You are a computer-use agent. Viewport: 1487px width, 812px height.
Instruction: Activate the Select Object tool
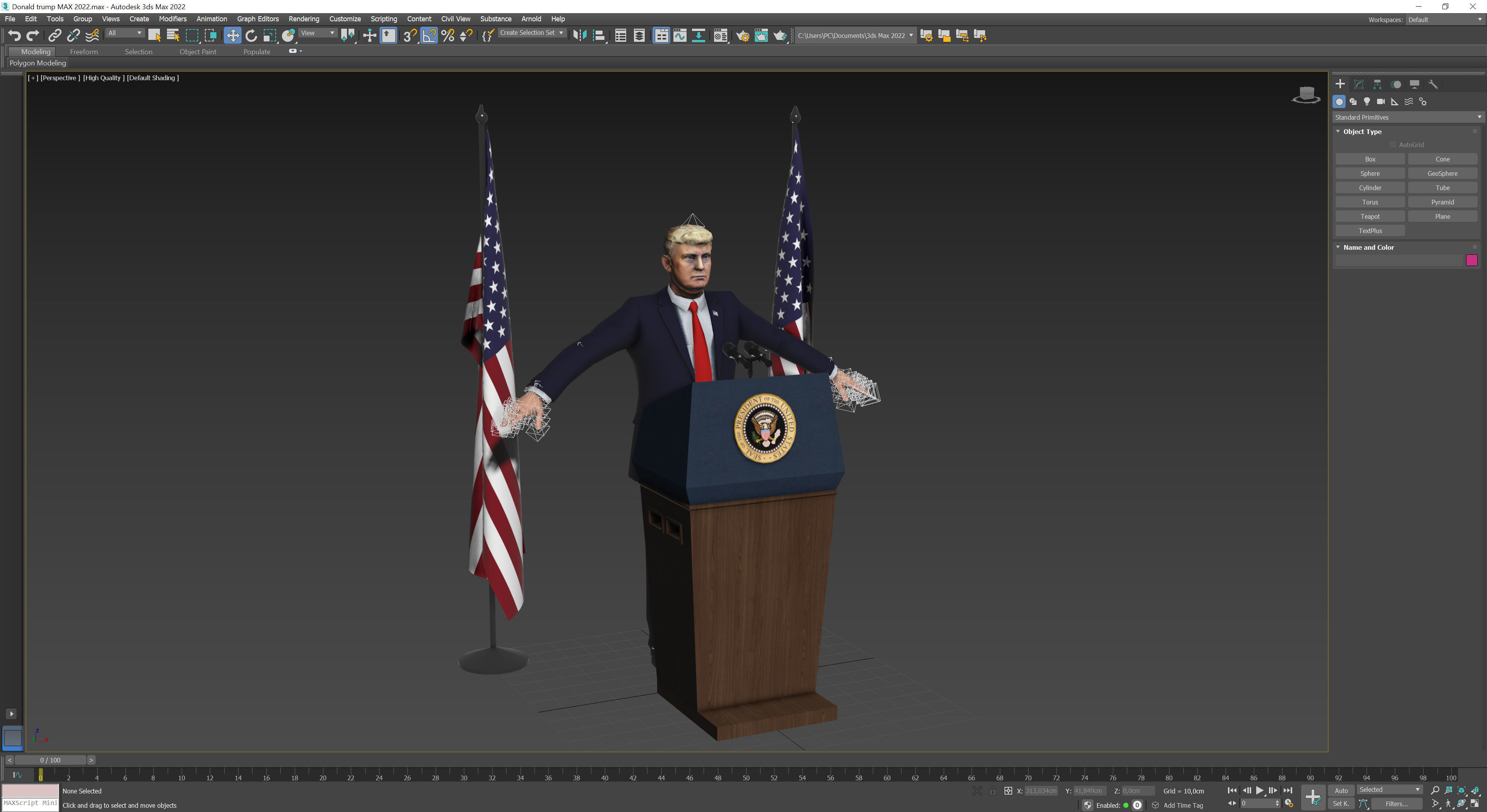click(x=154, y=36)
